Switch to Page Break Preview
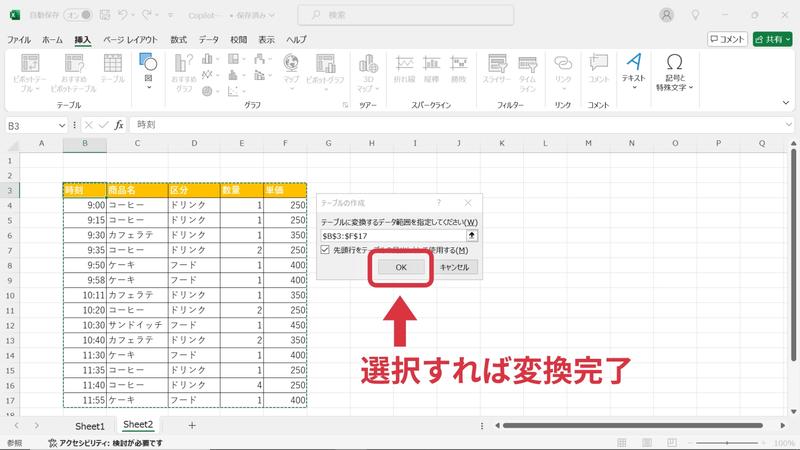Viewport: 800px width, 450px height. click(x=672, y=443)
